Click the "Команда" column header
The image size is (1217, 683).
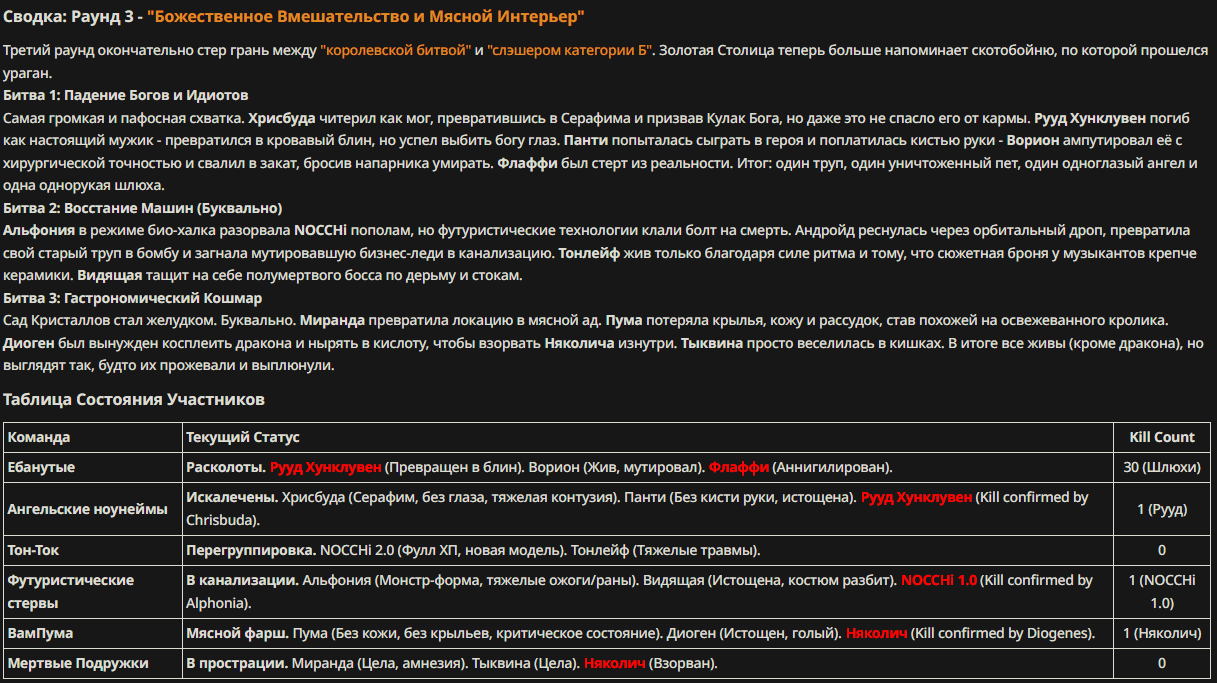coord(93,437)
